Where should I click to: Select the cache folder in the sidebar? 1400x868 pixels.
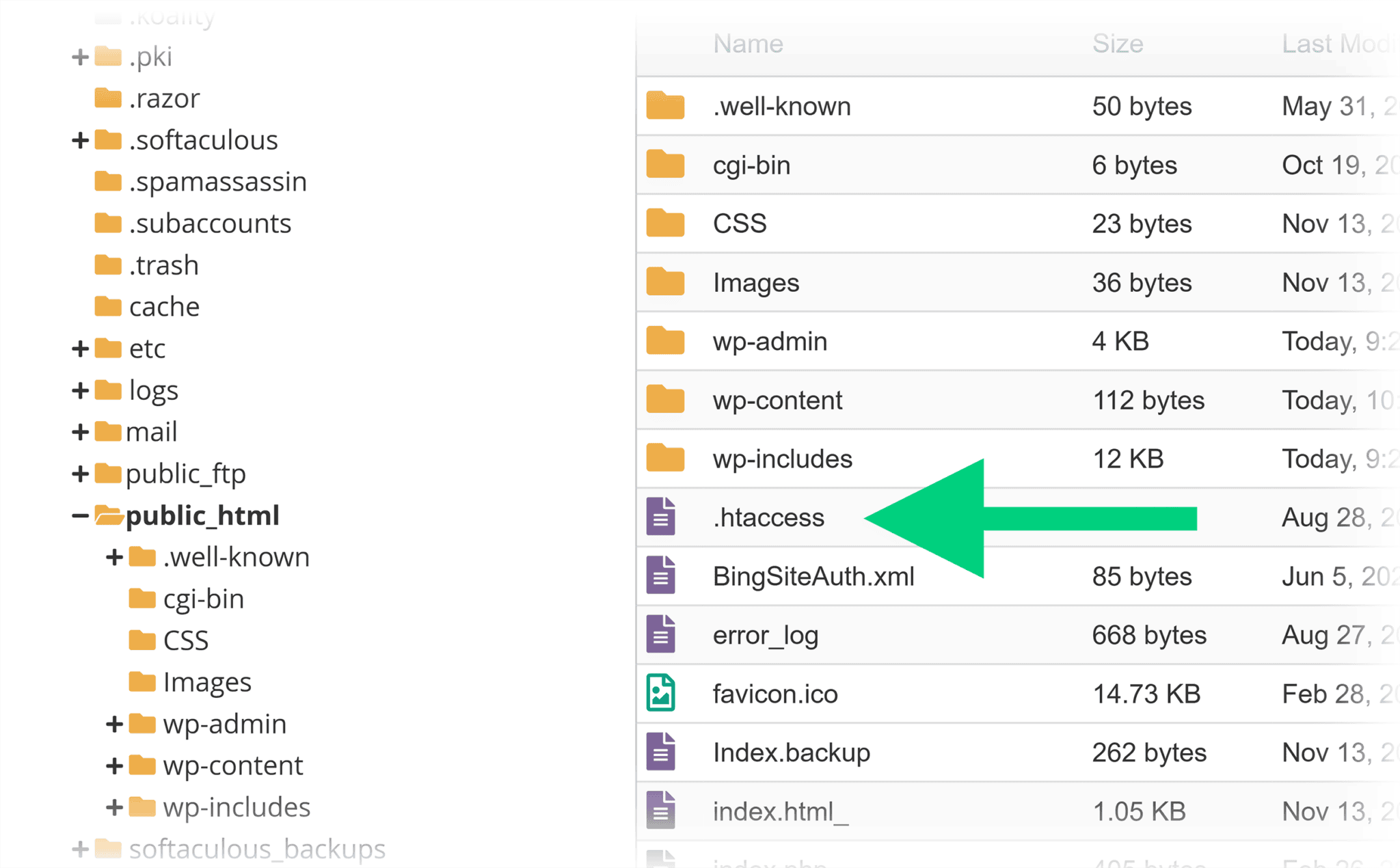[x=163, y=306]
